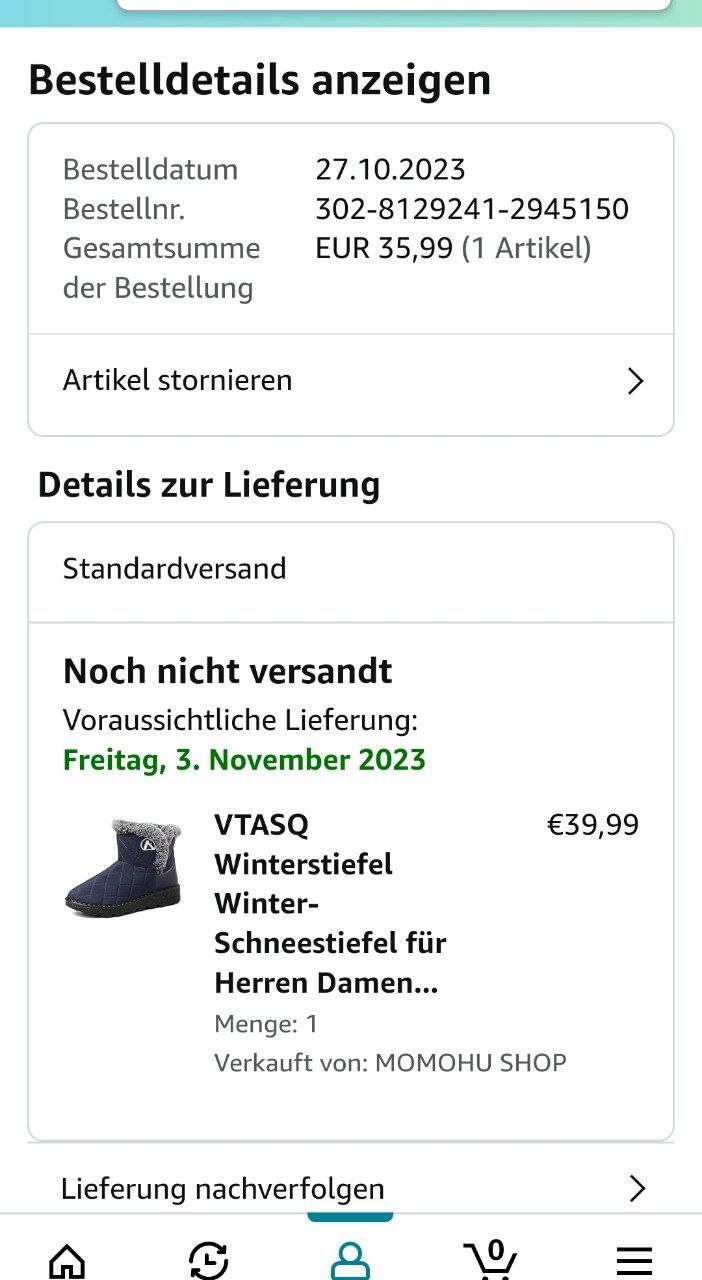702x1280 pixels.
Task: Open the VTASQ Winterstiefel product title
Action: point(330,903)
